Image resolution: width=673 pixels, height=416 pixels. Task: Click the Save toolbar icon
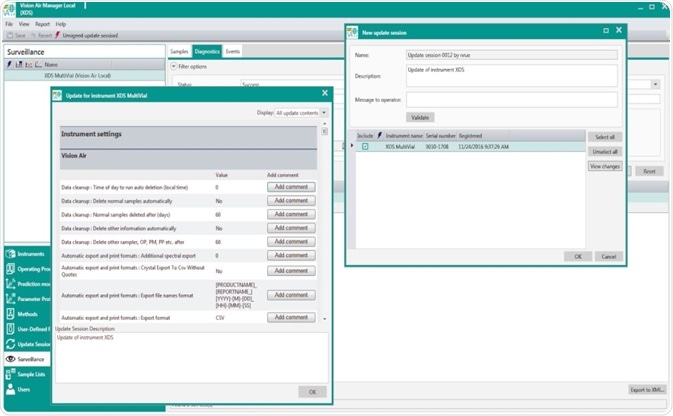click(10, 35)
